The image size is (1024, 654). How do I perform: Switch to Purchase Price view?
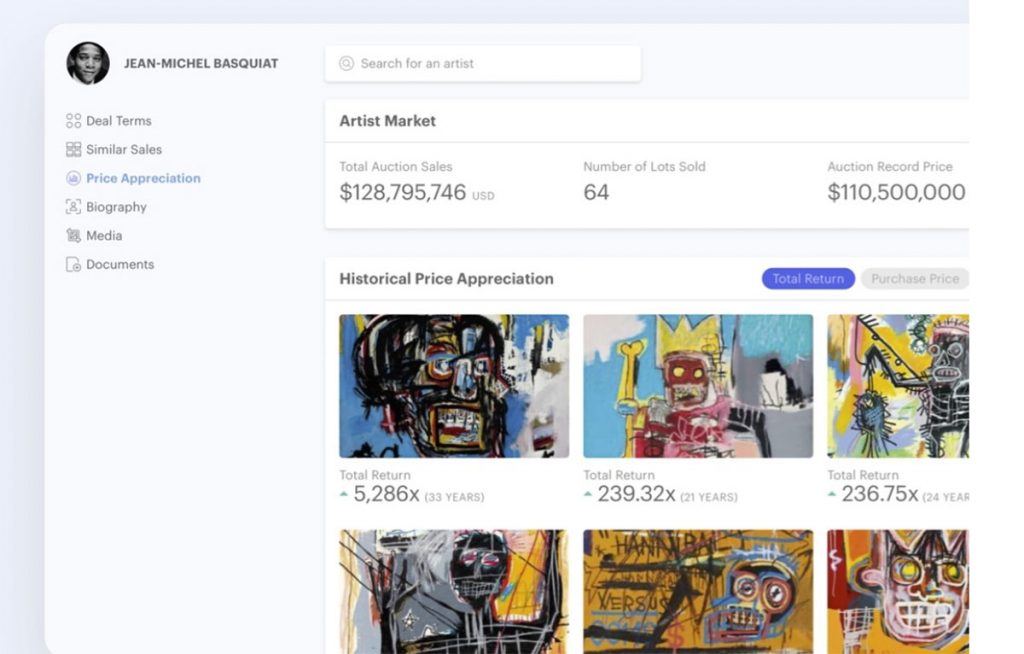[x=915, y=279]
